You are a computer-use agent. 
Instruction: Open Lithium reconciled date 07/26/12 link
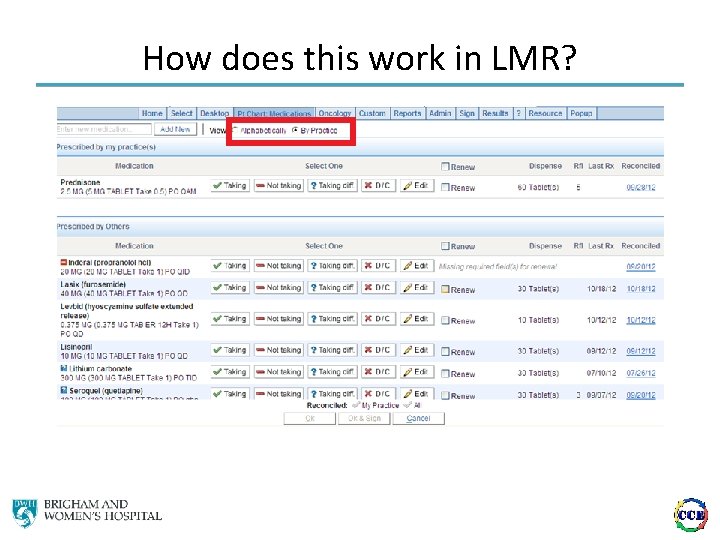tap(641, 373)
